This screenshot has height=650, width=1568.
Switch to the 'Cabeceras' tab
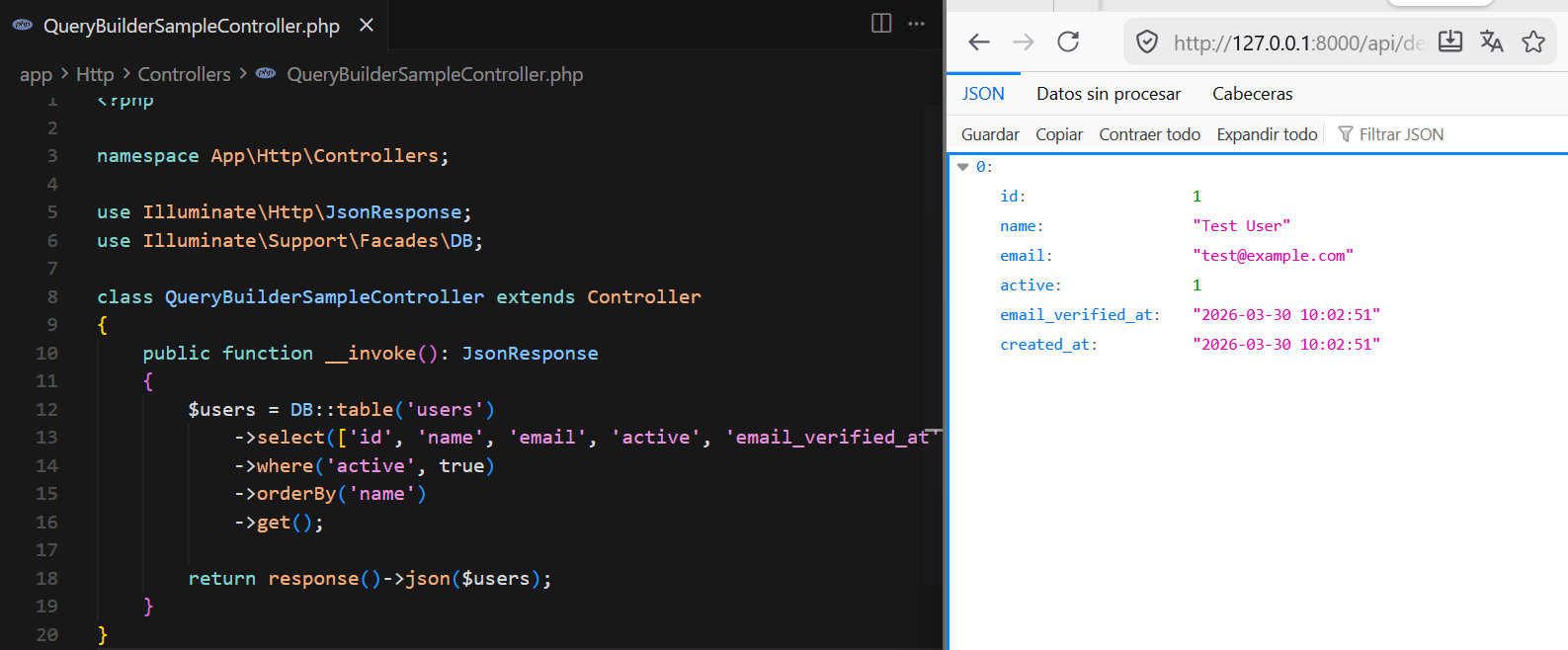coord(1253,94)
